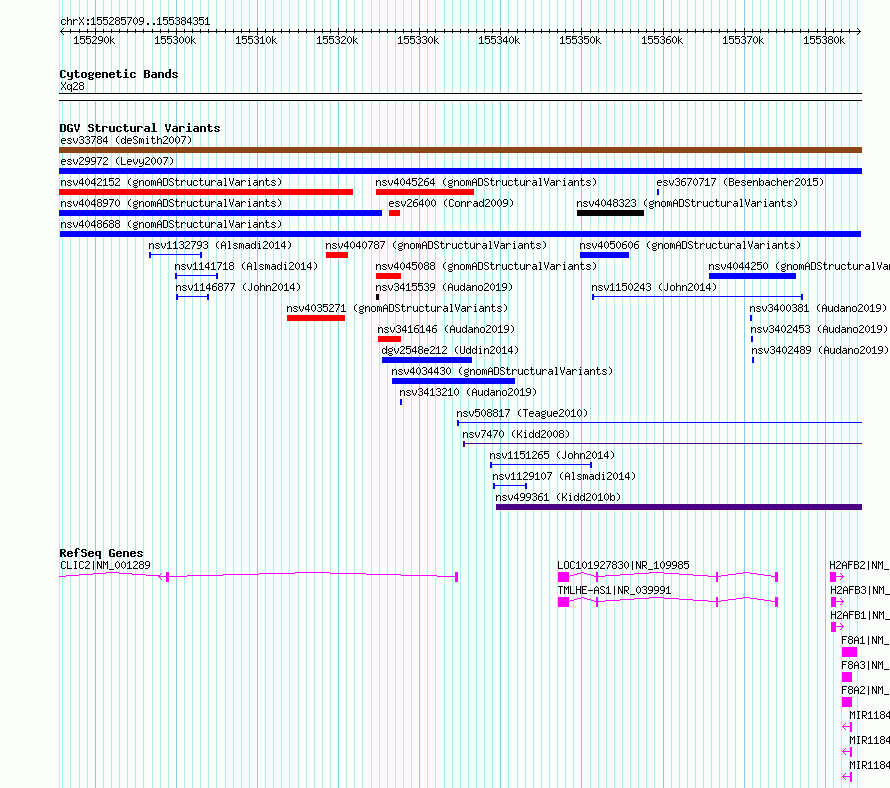Viewport: 890px width, 788px height.
Task: Click the nsv4044250 blue variant bar
Action: (x=752, y=276)
